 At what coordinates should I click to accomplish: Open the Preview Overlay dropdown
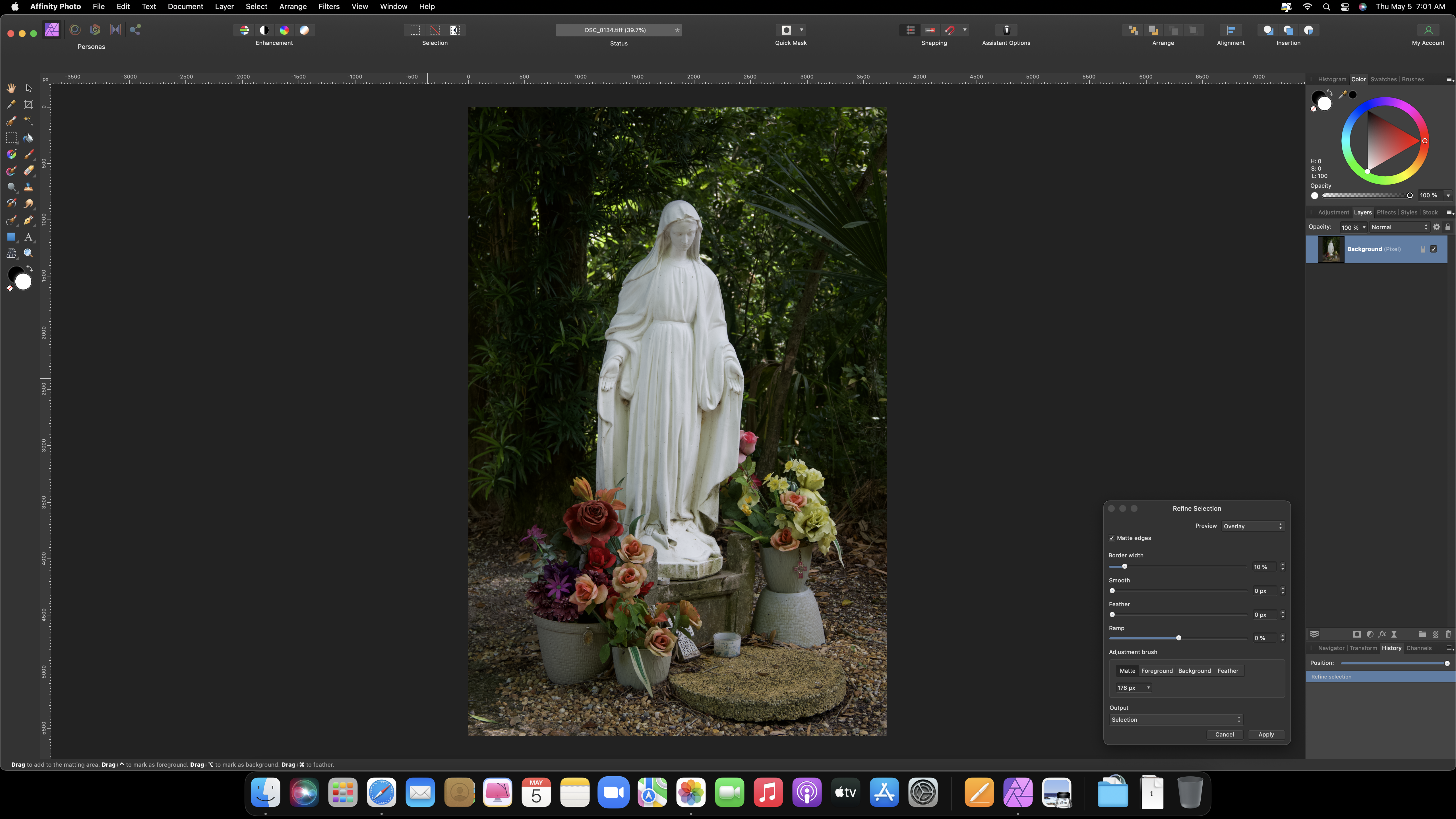1252,526
